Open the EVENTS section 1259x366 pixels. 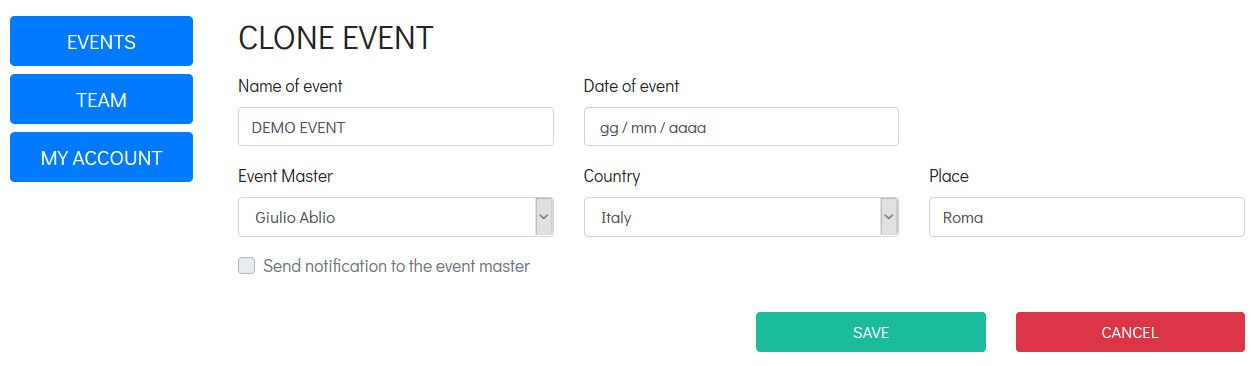point(101,41)
